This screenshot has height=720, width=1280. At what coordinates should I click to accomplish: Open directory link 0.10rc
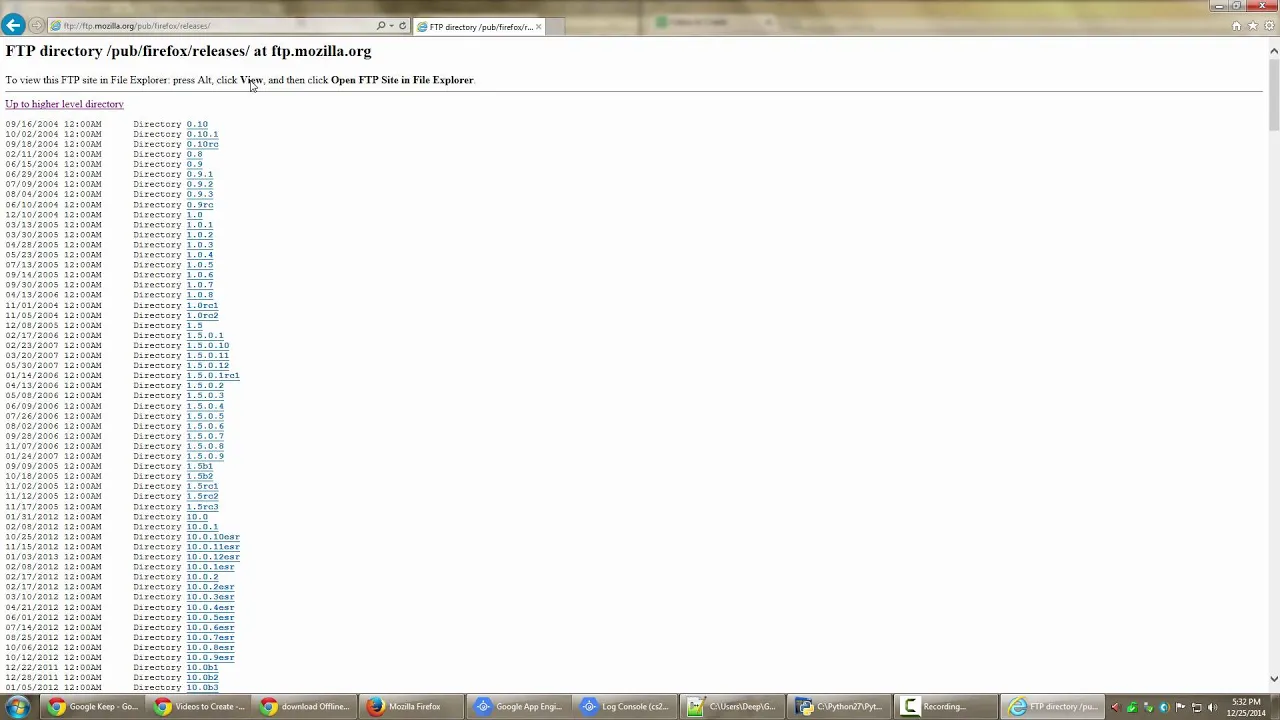pyautogui.click(x=202, y=144)
